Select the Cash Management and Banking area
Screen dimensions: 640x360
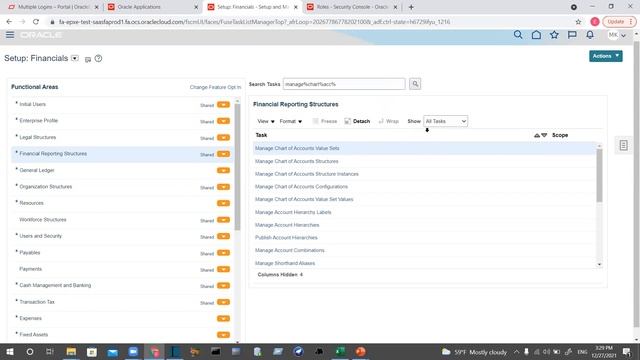(x=55, y=285)
